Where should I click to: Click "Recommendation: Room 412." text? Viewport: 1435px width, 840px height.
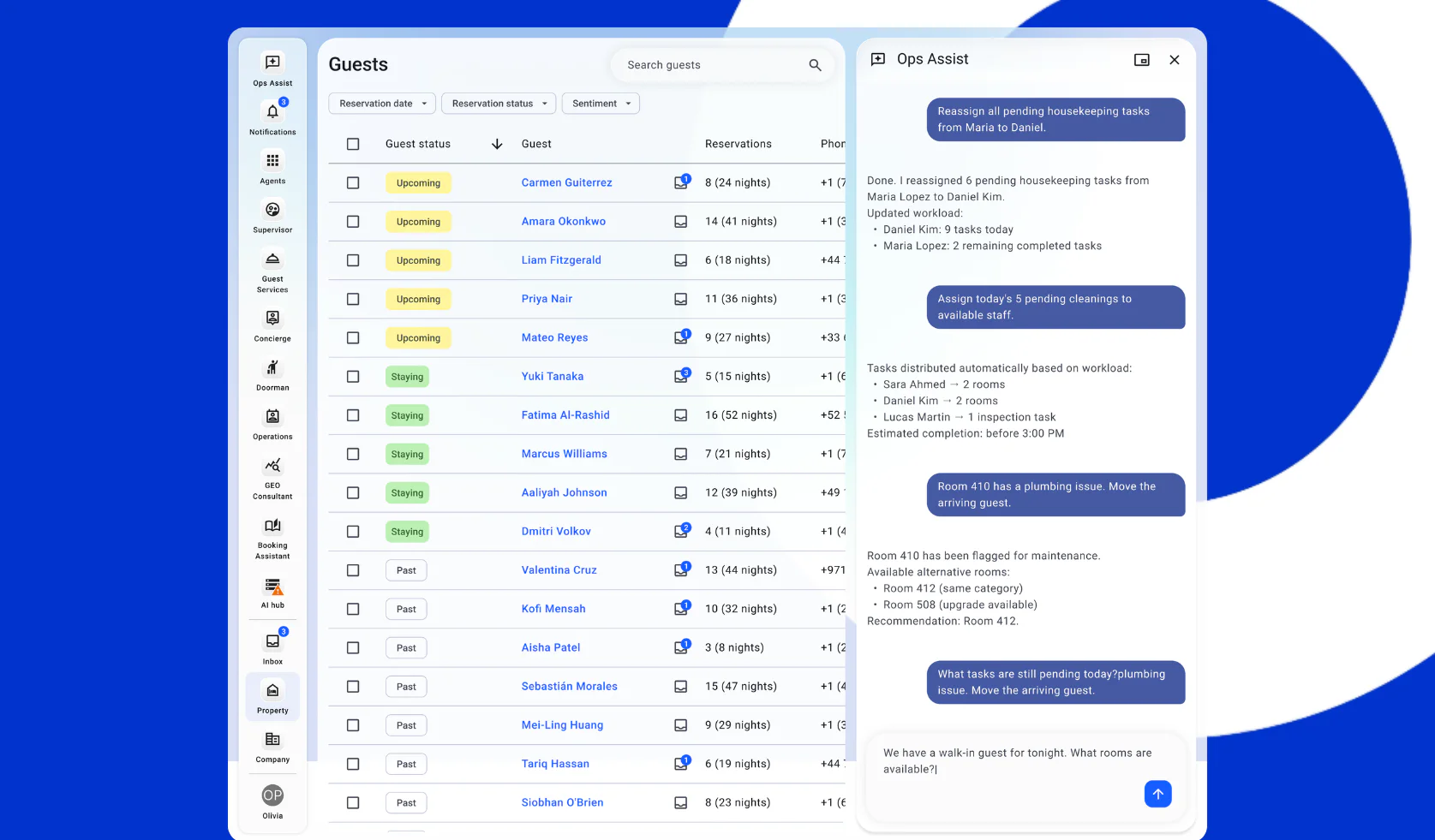click(942, 621)
